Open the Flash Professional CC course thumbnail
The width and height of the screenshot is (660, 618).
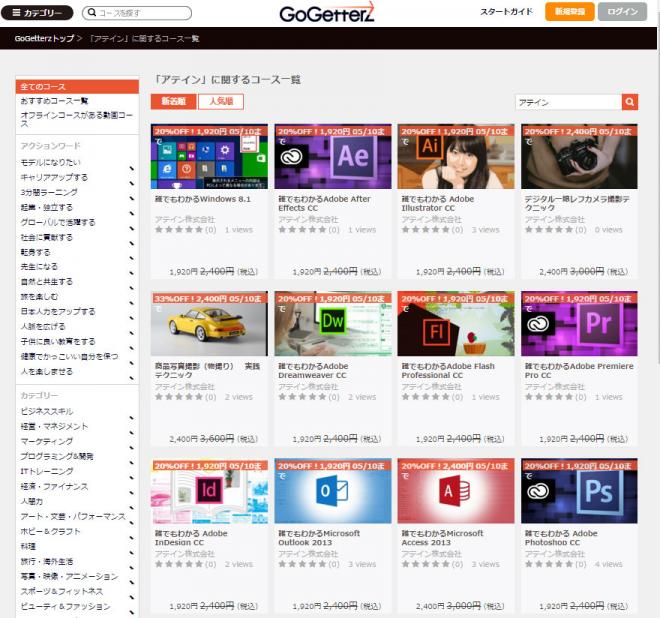[x=456, y=324]
